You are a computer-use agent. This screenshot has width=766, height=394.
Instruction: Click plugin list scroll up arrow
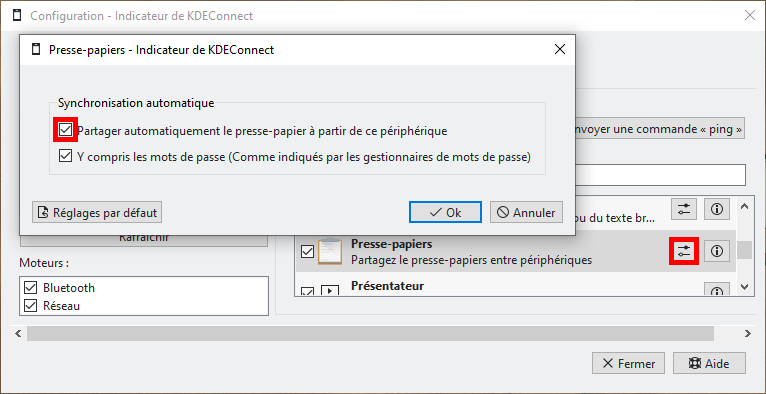click(745, 207)
